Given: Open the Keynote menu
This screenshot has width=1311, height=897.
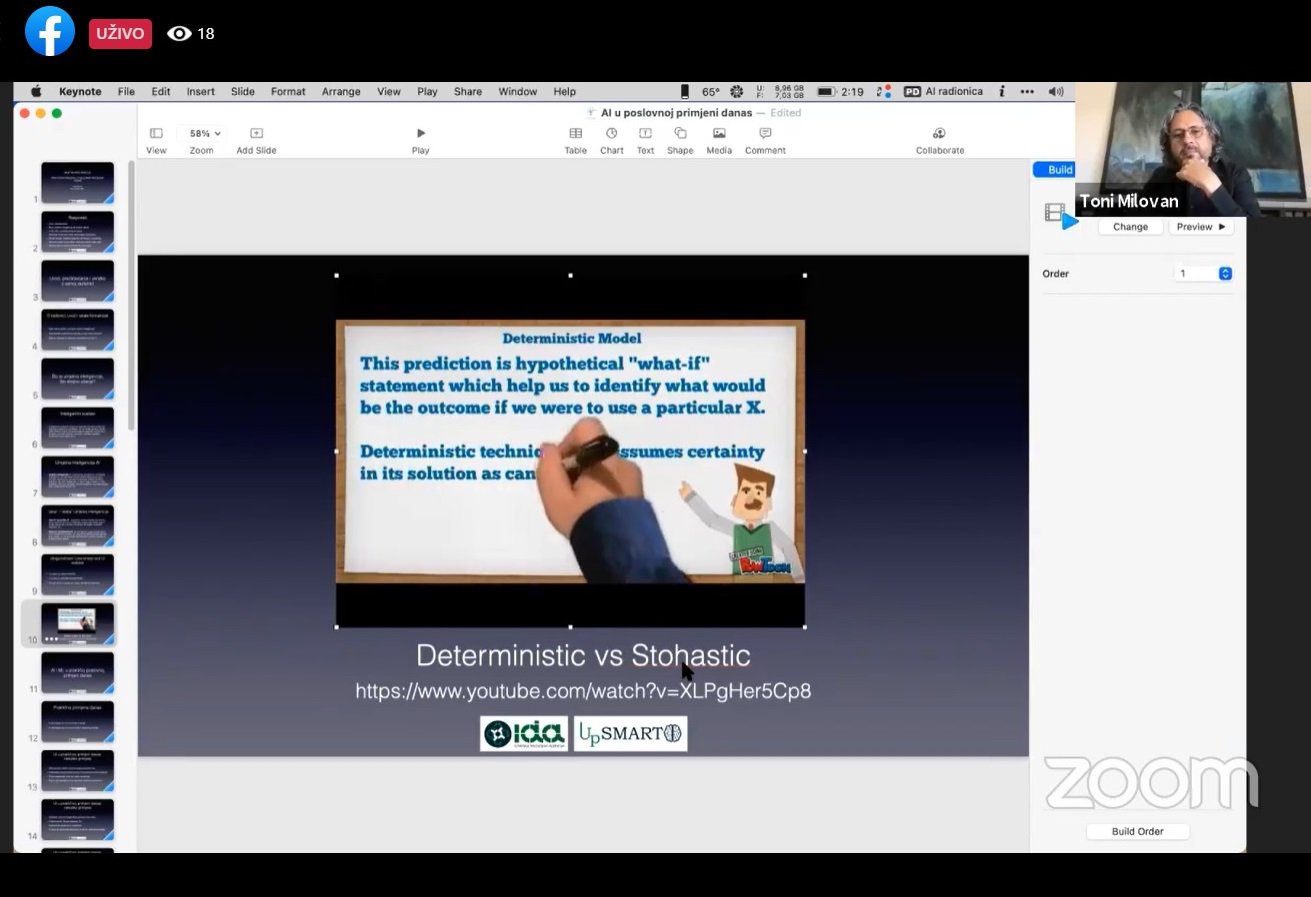Looking at the screenshot, I should (x=80, y=92).
